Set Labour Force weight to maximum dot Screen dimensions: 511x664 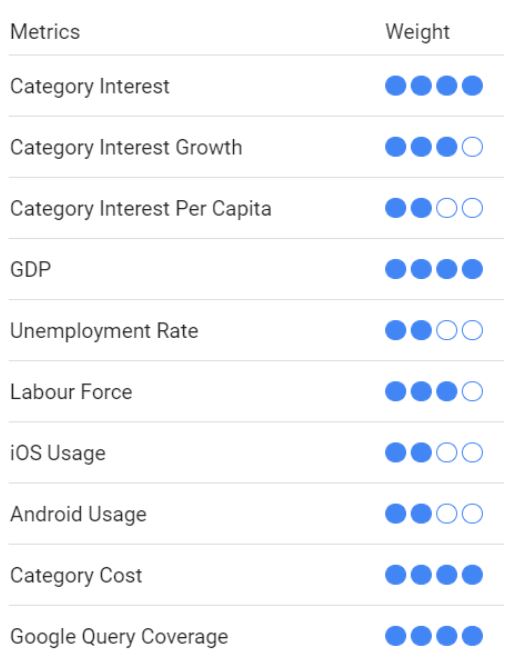[x=472, y=391]
